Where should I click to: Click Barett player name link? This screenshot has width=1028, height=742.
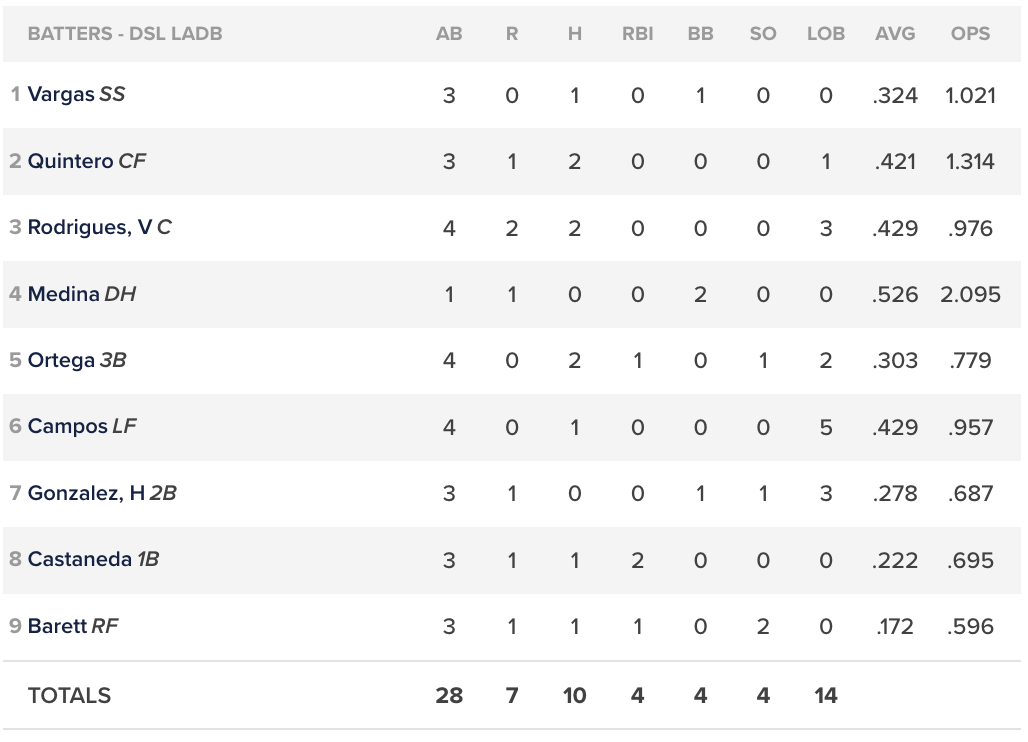pyautogui.click(x=58, y=626)
